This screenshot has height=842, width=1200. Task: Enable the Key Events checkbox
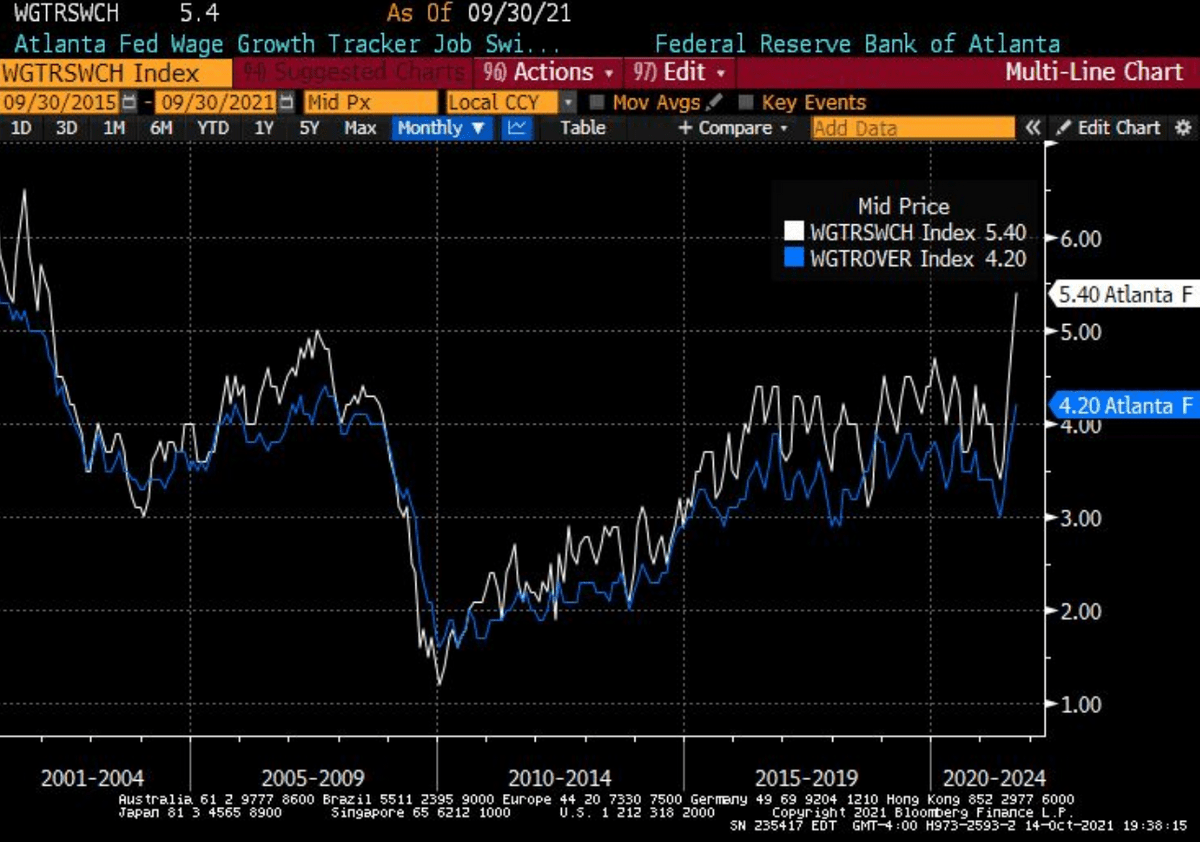coord(745,102)
